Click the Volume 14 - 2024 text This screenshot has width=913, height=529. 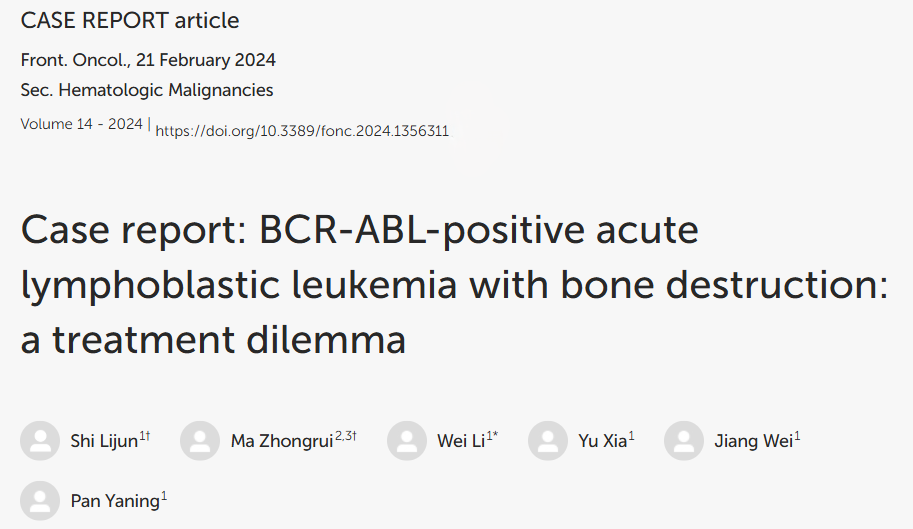[82, 124]
